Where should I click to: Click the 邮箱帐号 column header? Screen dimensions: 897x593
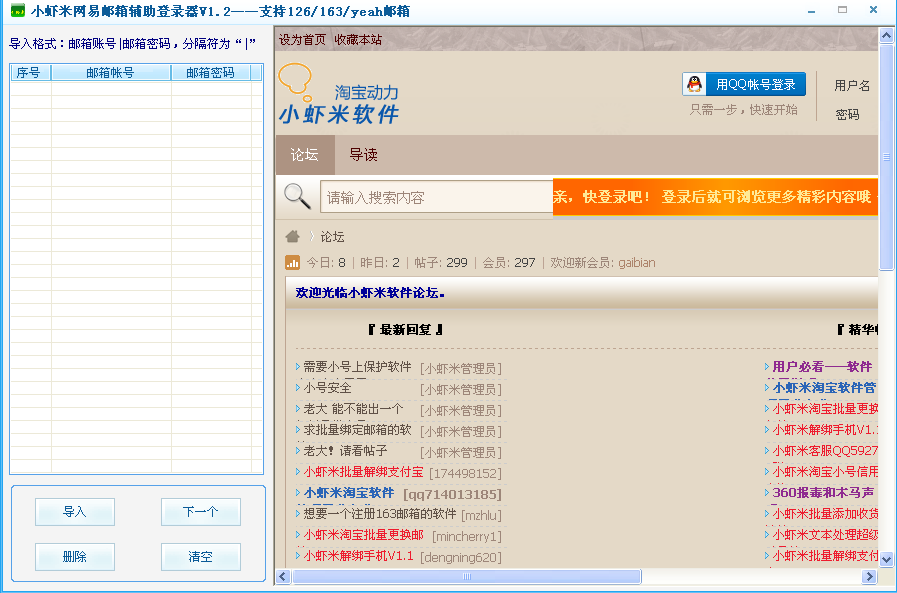tap(110, 72)
